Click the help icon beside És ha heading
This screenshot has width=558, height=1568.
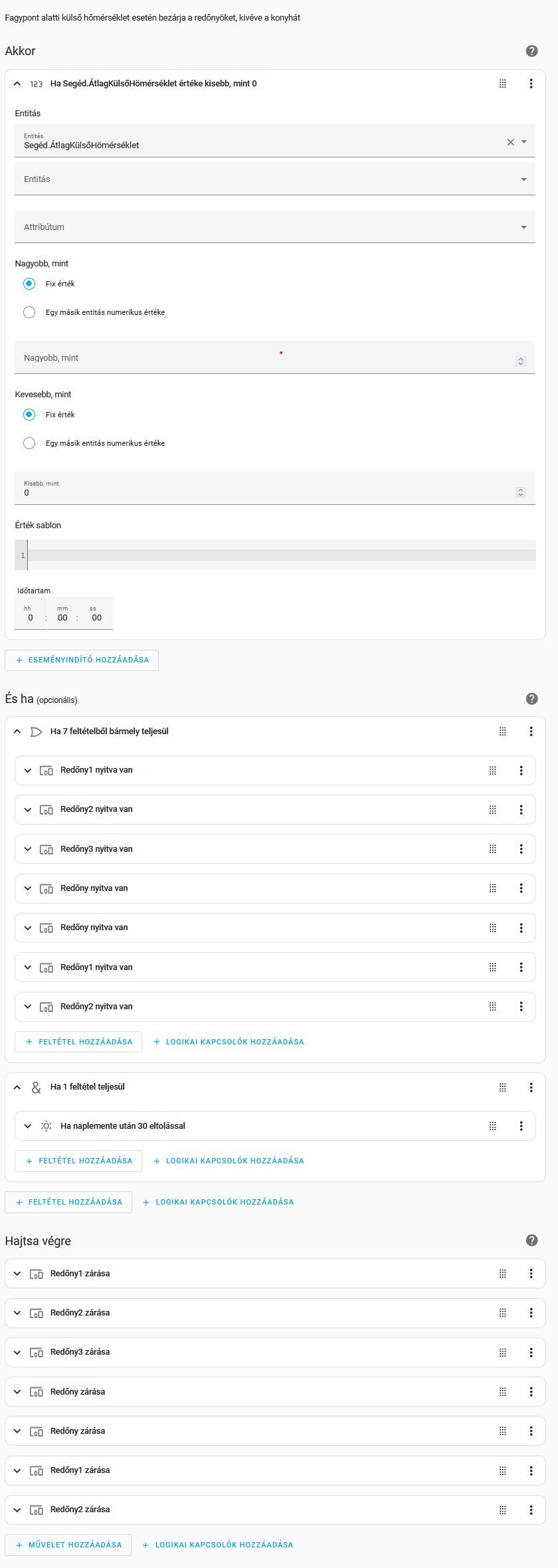tap(531, 699)
